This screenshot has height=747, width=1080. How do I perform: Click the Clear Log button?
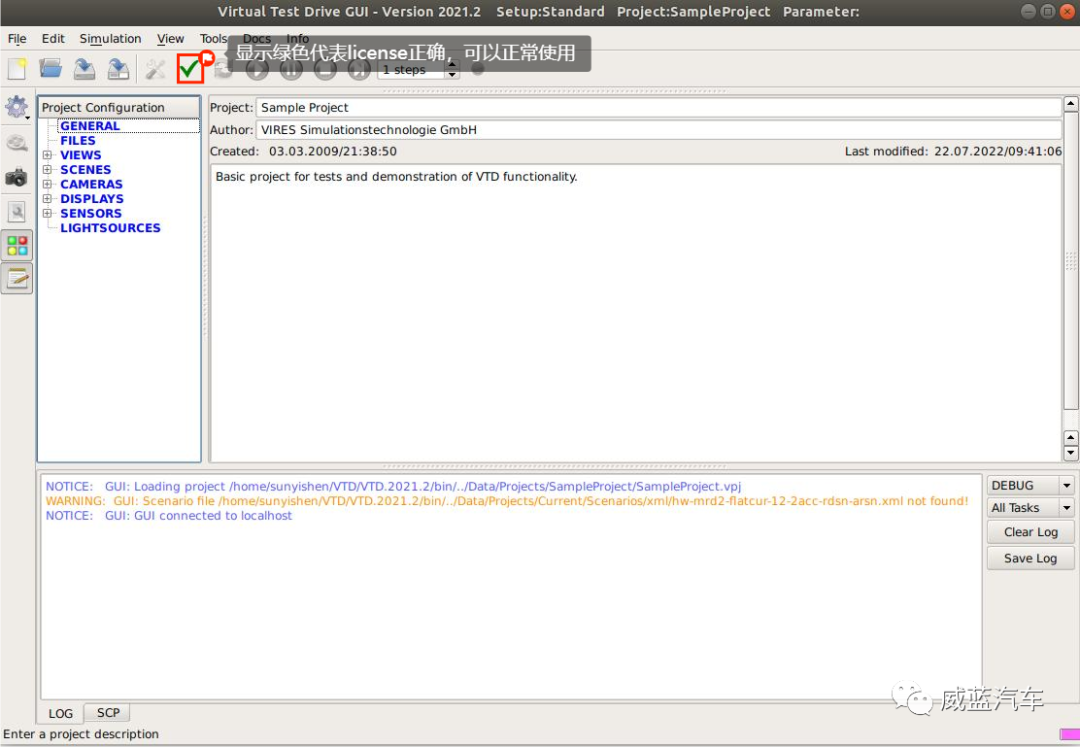(x=1030, y=532)
